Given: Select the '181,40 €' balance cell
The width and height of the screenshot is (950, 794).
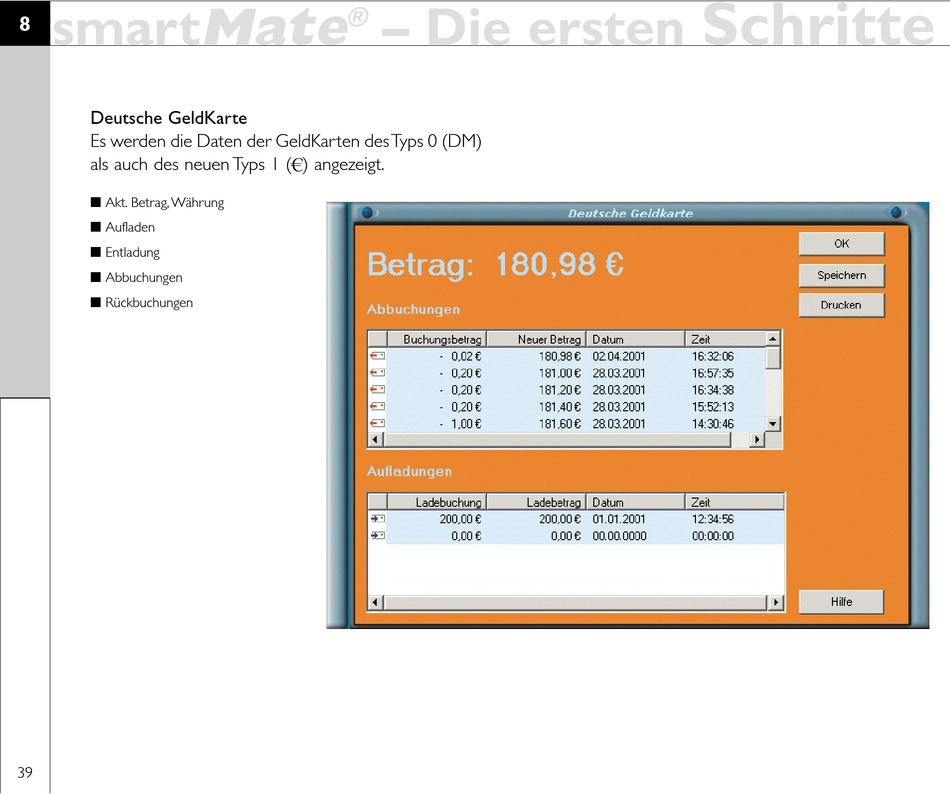Looking at the screenshot, I should point(560,407).
